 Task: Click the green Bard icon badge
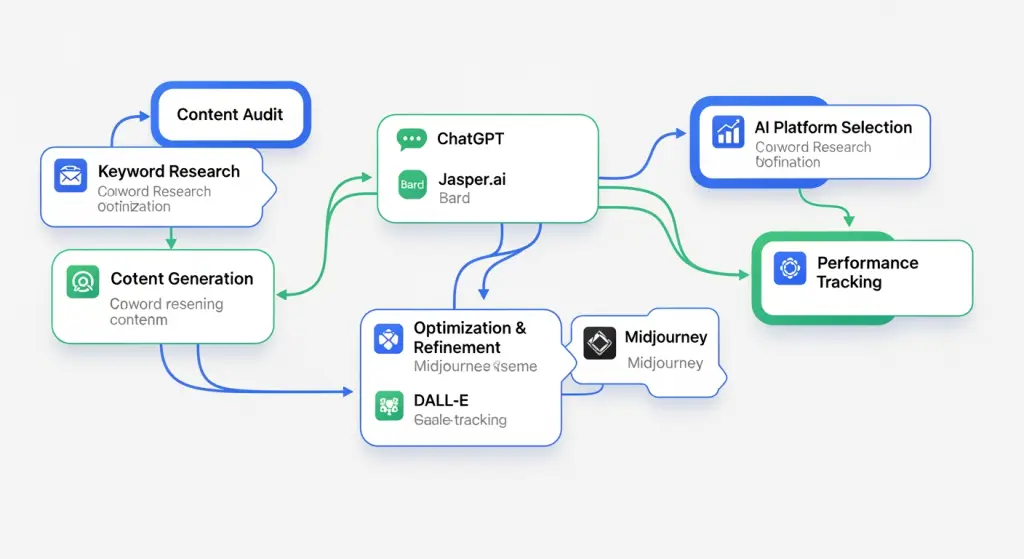click(412, 184)
